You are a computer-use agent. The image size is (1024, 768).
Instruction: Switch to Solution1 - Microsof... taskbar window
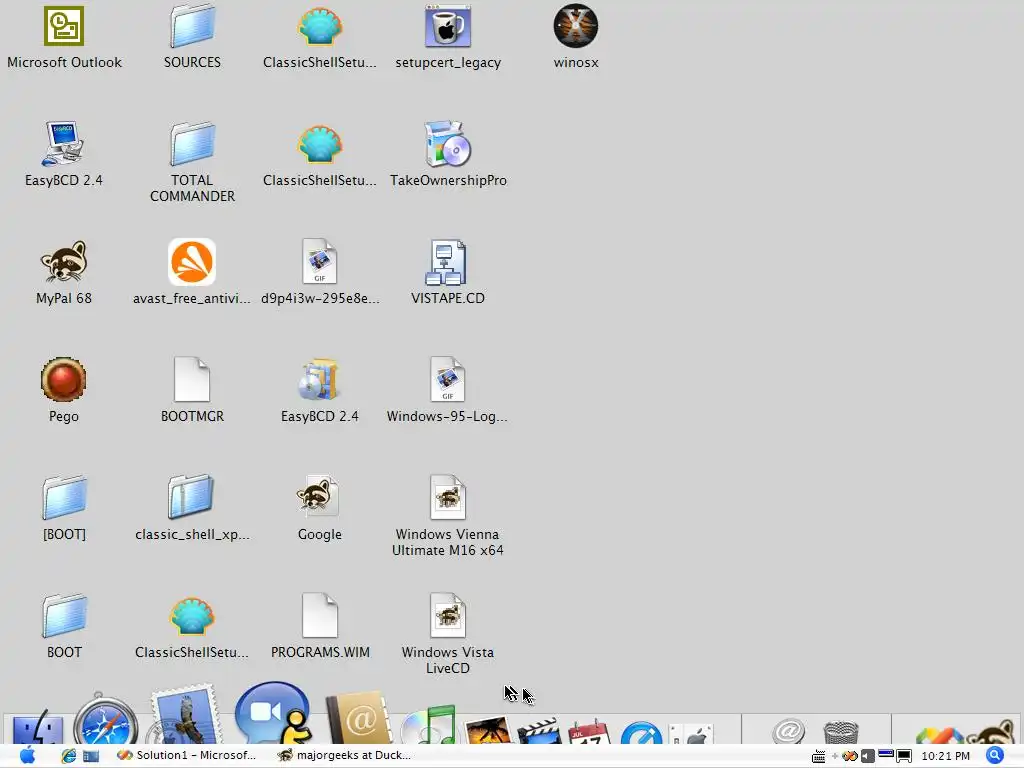187,756
